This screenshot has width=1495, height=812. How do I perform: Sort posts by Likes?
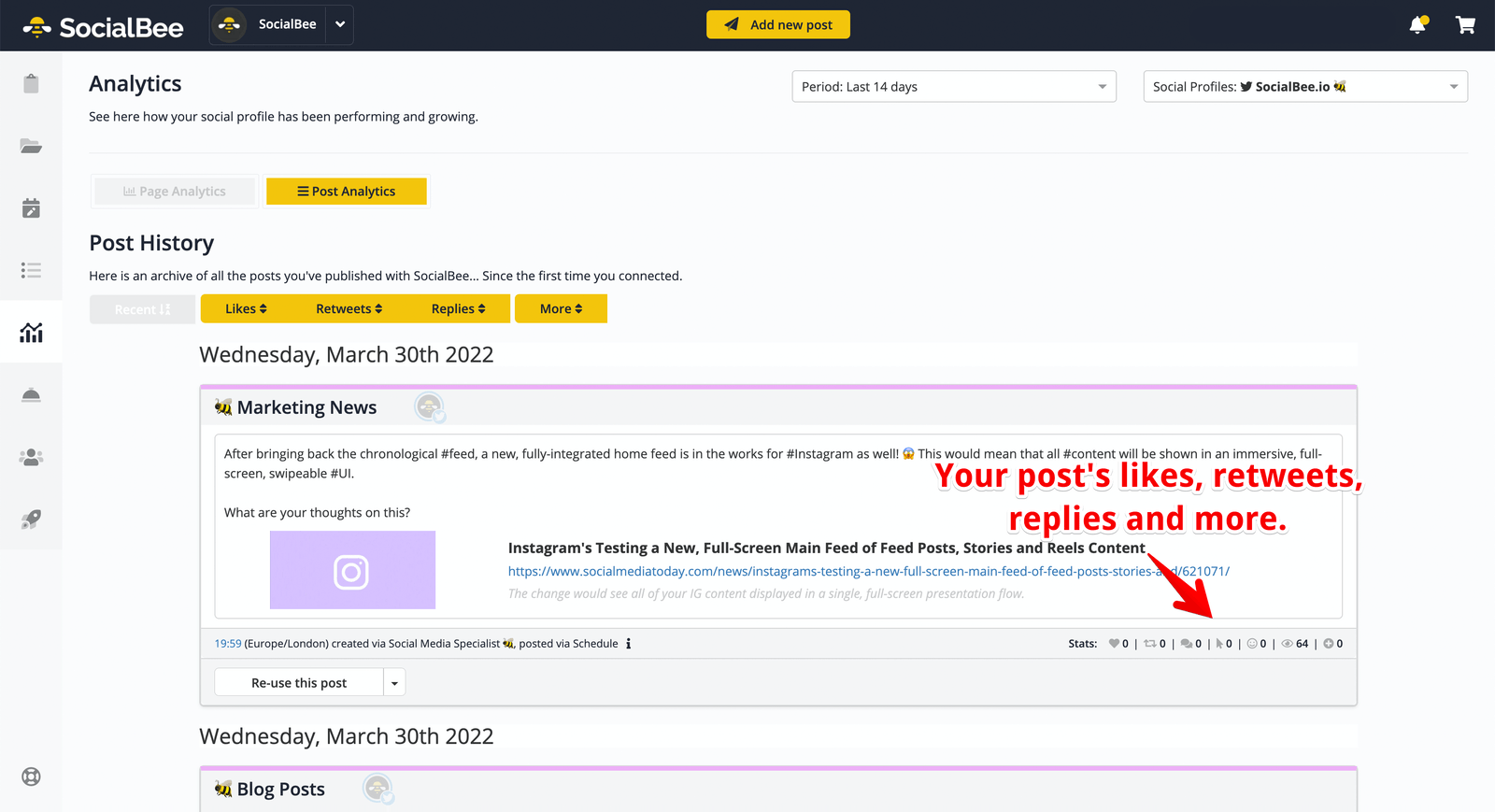coord(246,308)
